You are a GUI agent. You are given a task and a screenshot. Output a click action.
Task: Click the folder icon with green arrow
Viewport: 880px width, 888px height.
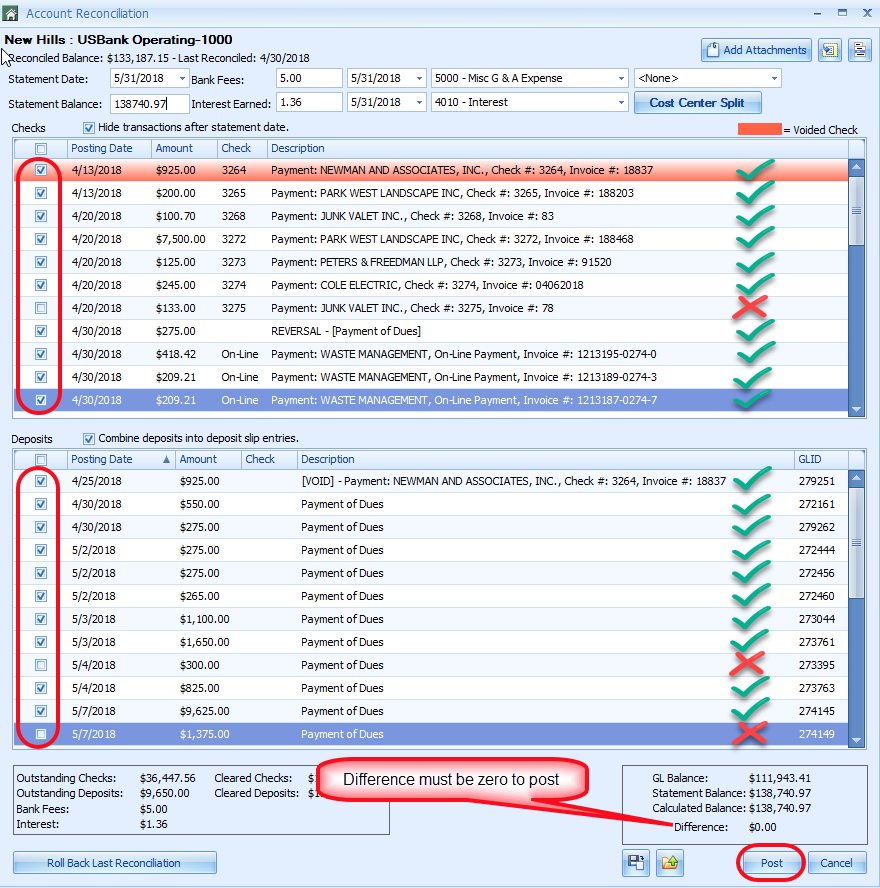pos(669,863)
